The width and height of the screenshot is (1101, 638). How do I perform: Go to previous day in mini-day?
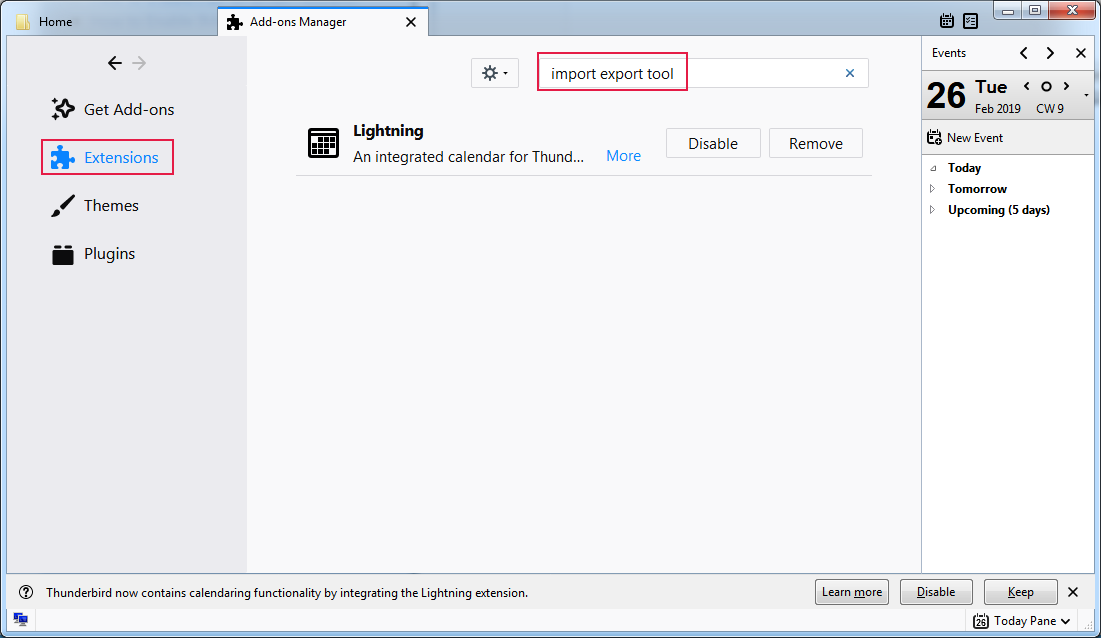click(x=1027, y=86)
